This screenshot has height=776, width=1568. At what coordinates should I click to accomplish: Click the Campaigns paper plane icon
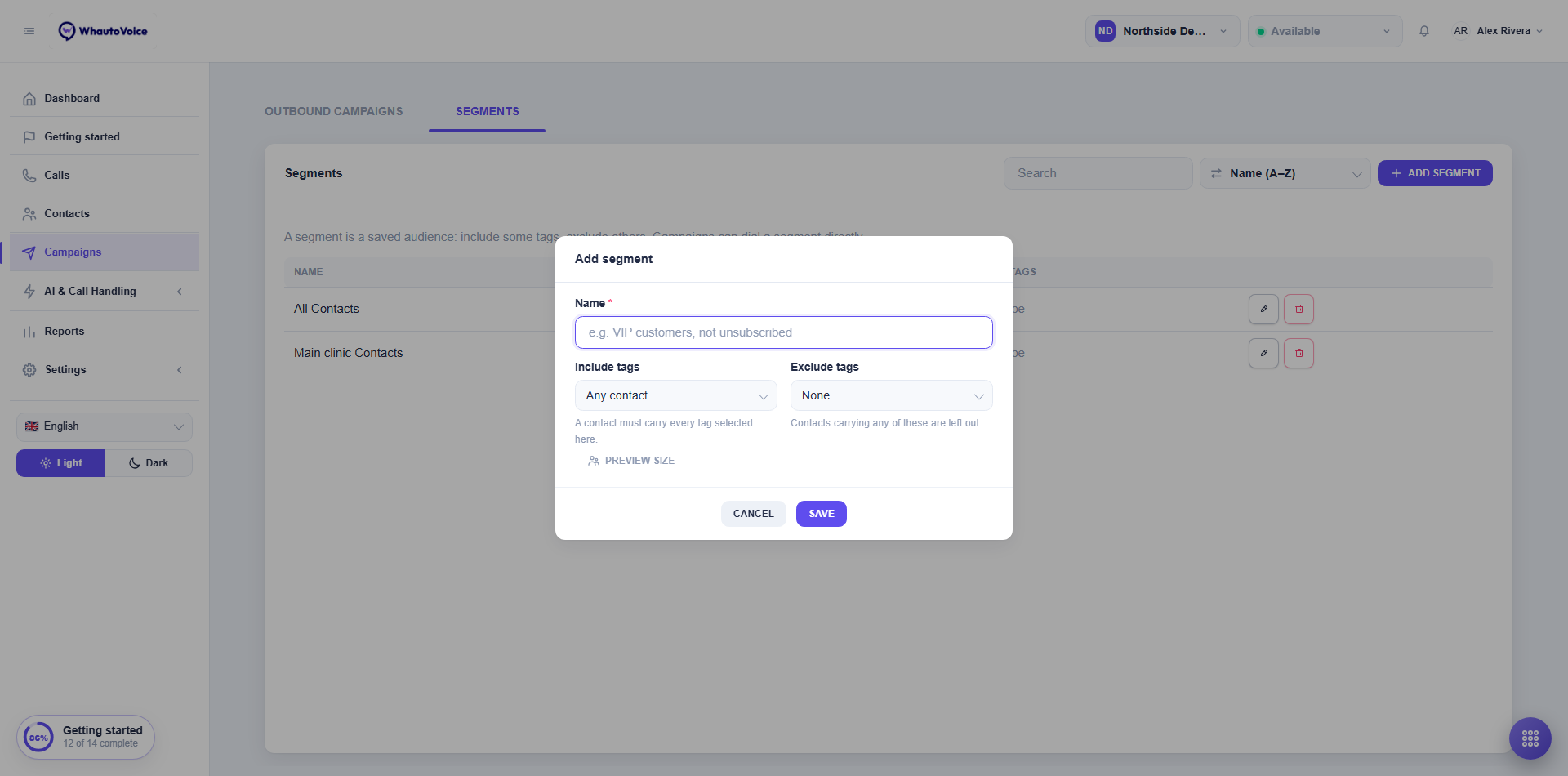coord(29,252)
